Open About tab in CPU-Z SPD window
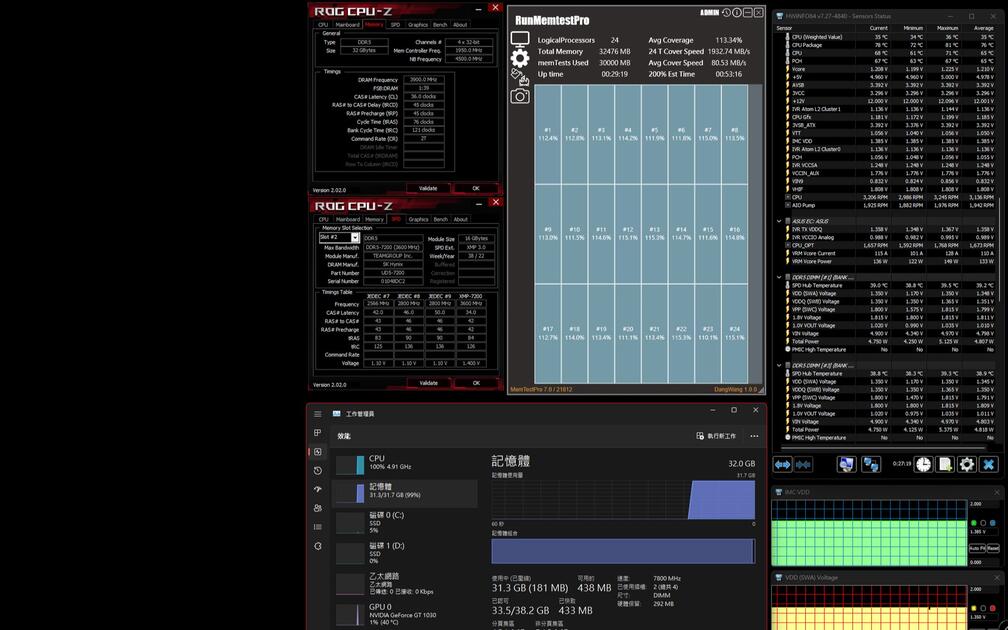The height and width of the screenshot is (630, 1008). 461,219
